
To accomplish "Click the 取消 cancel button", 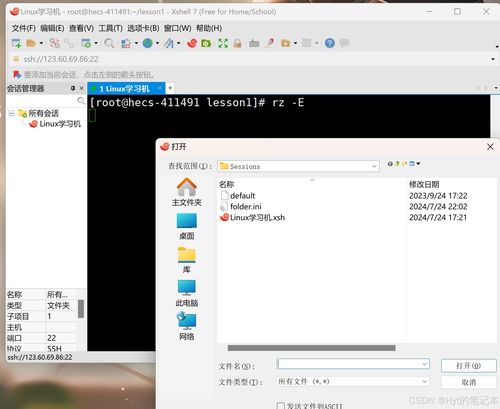I will pos(468,382).
